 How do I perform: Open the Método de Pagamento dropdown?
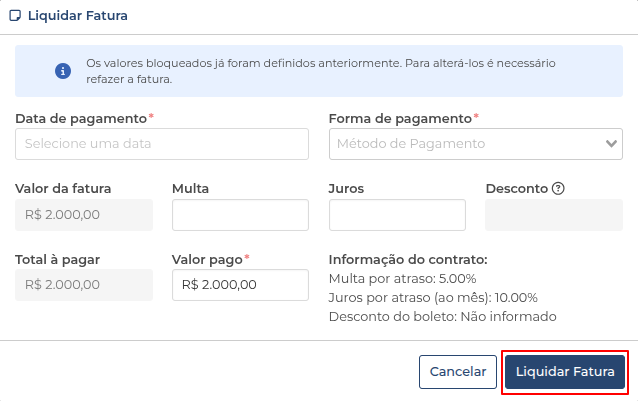[x=476, y=144]
